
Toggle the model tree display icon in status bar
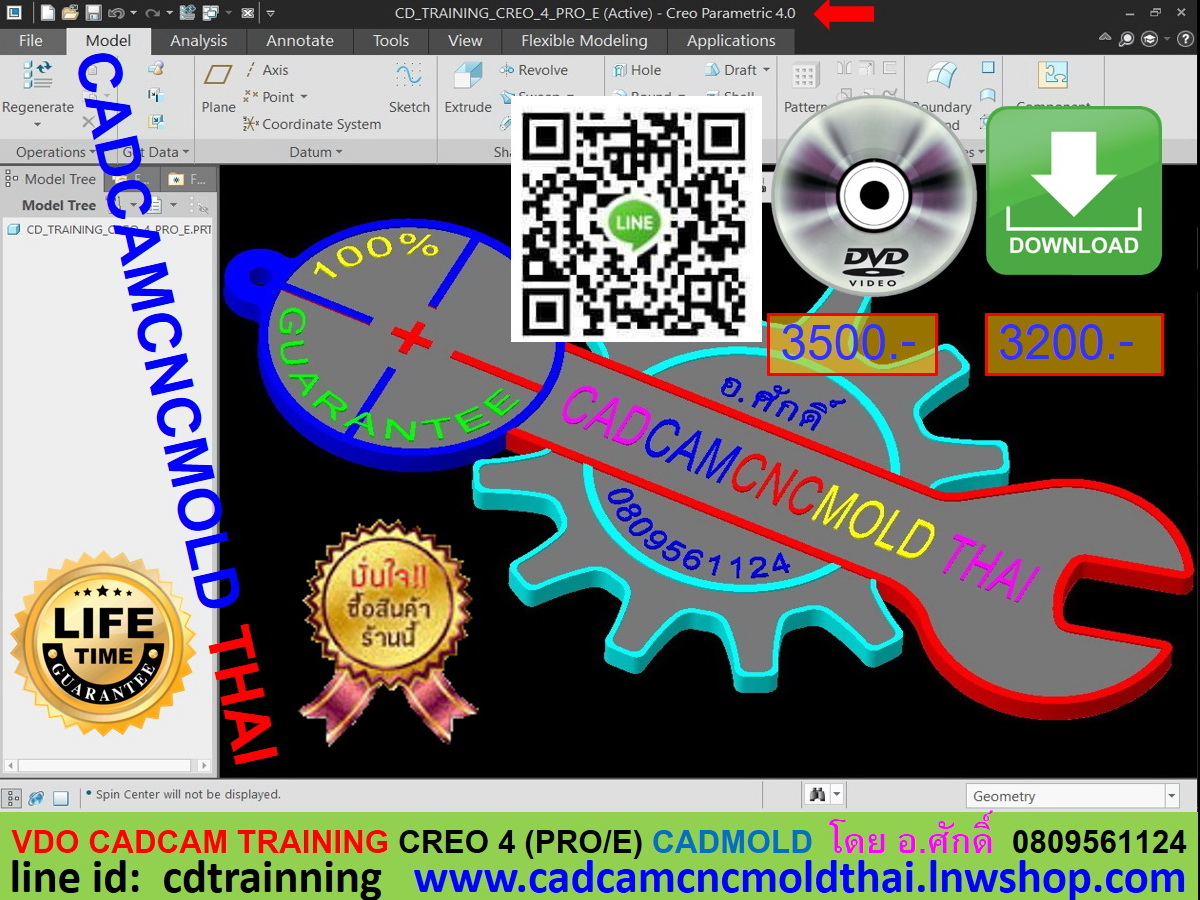pos(13,798)
